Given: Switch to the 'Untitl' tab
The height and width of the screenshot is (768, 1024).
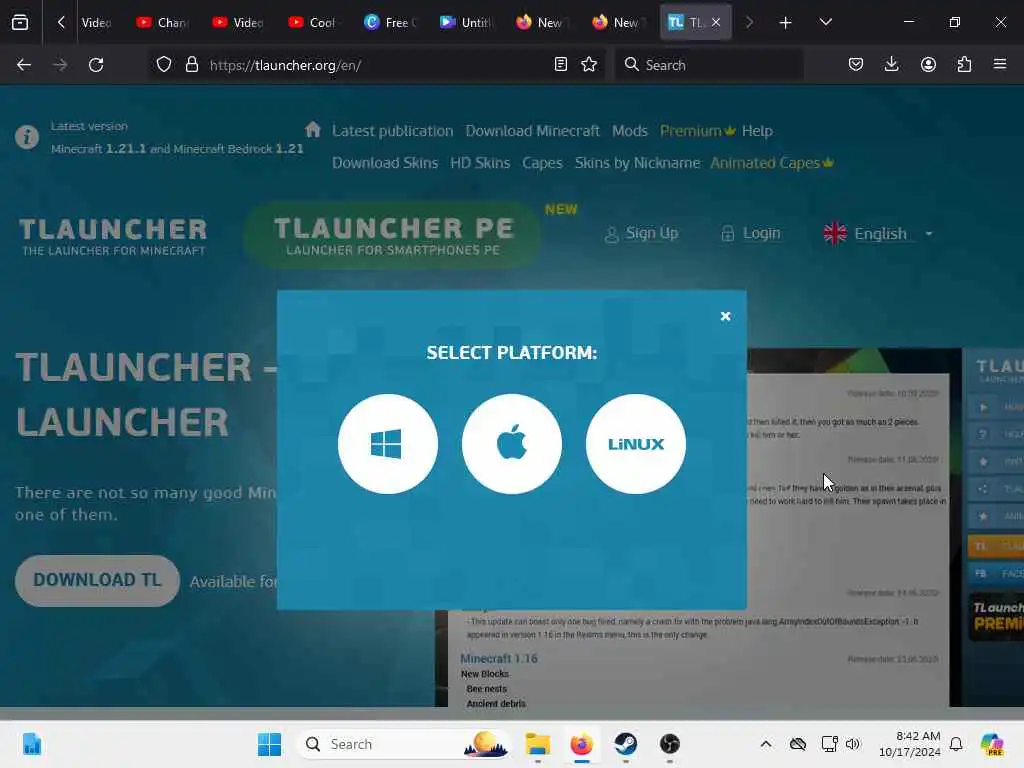Looking at the screenshot, I should point(466,22).
